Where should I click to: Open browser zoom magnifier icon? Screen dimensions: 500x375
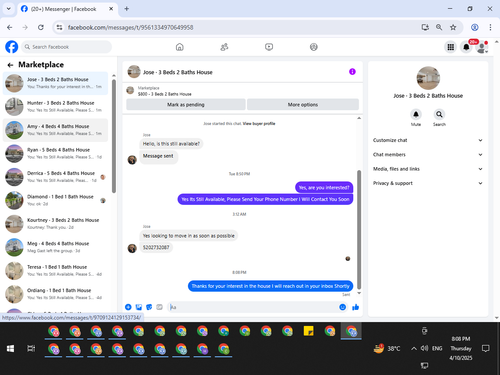[x=439, y=27]
